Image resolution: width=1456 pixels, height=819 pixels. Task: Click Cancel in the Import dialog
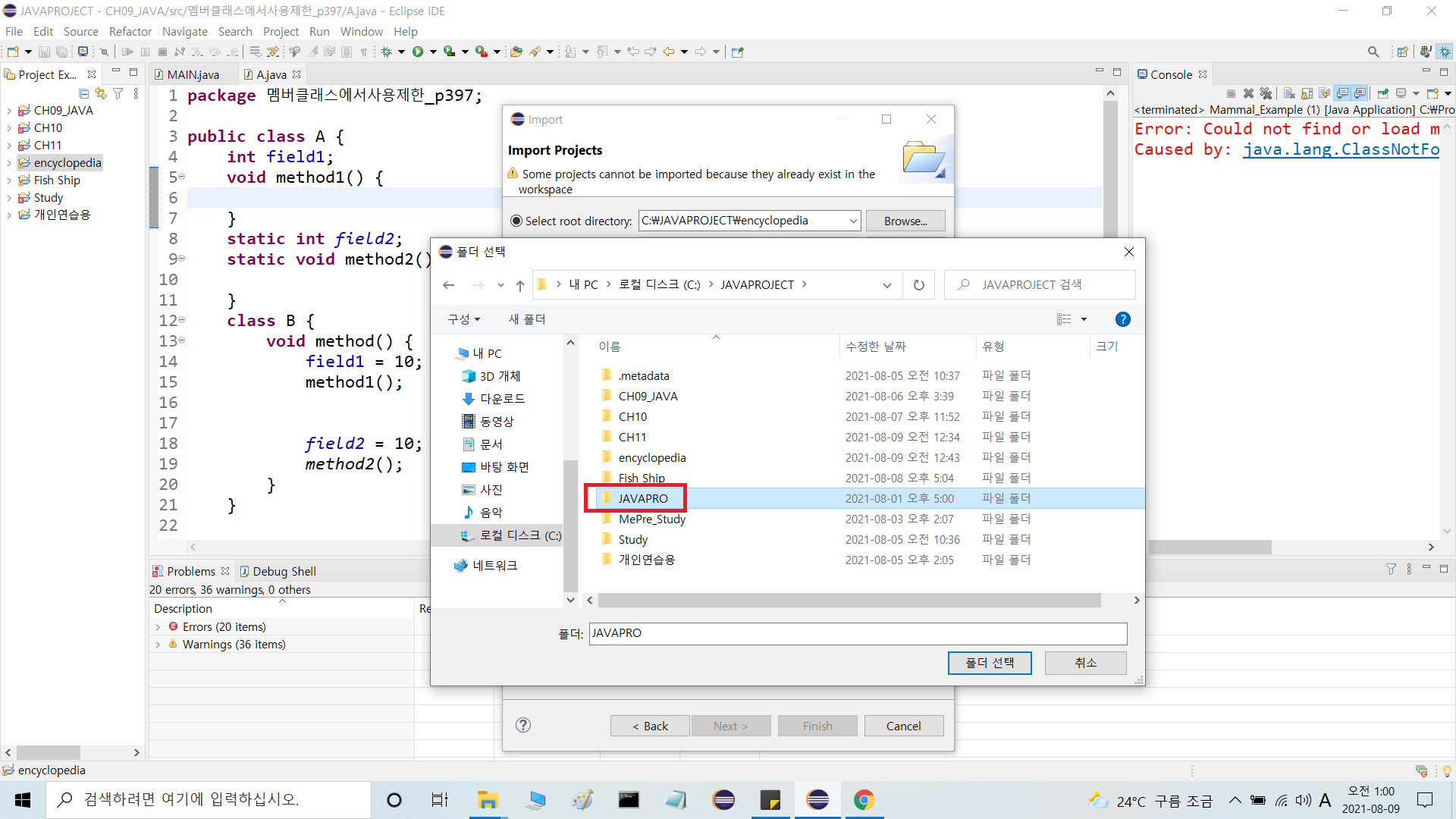[903, 726]
